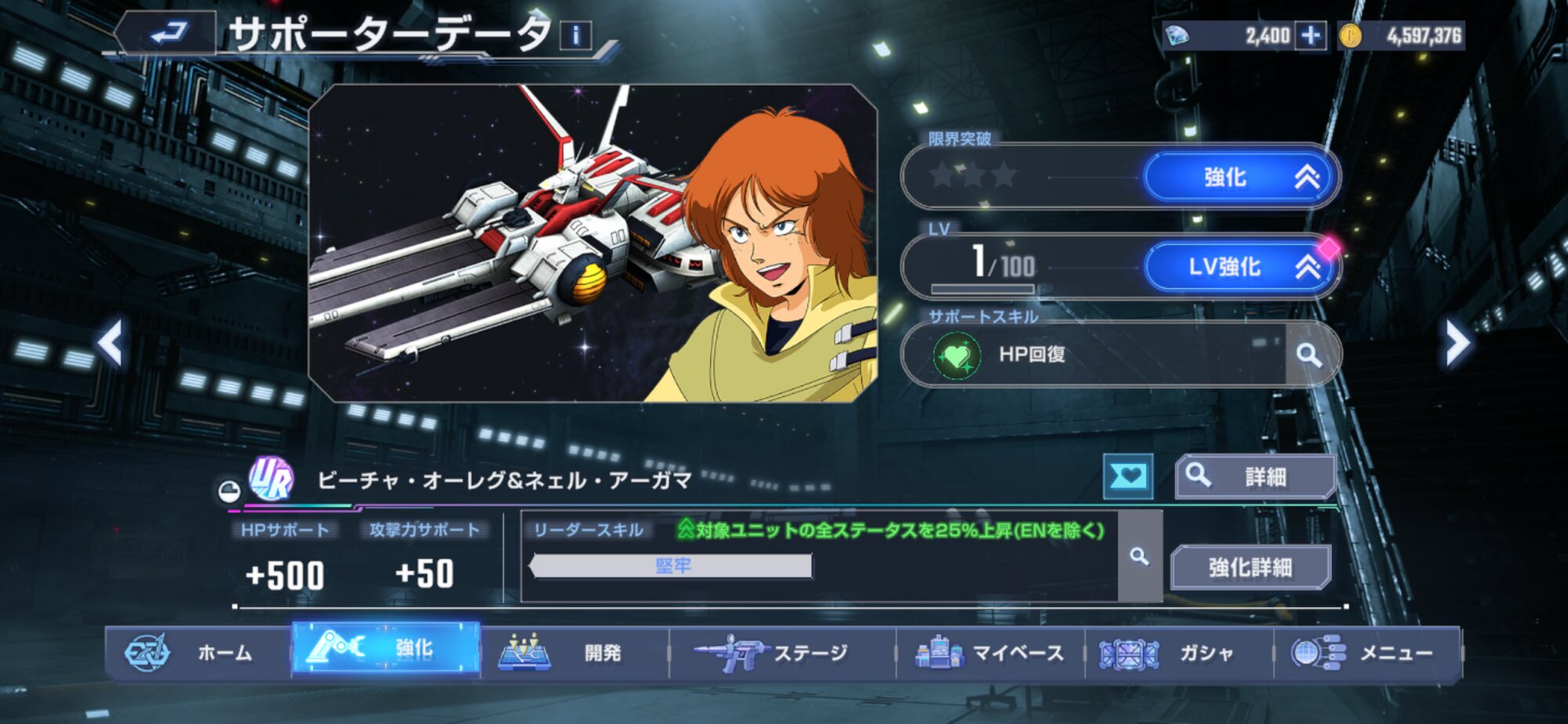Tap the UR rarity badge
1568x724 pixels.
pyautogui.click(x=271, y=479)
